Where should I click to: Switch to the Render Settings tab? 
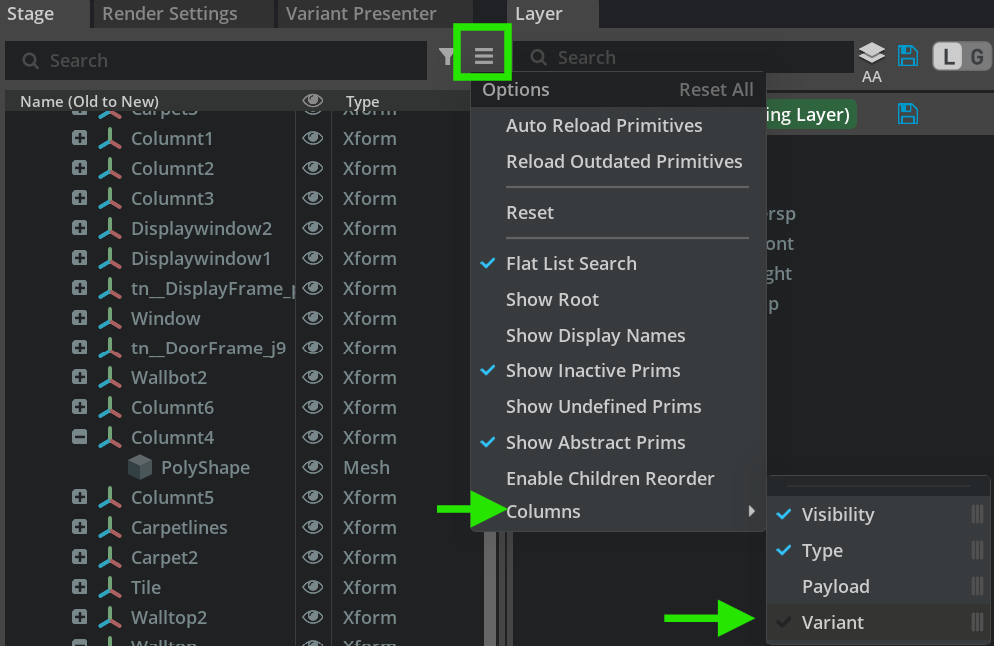click(x=170, y=14)
